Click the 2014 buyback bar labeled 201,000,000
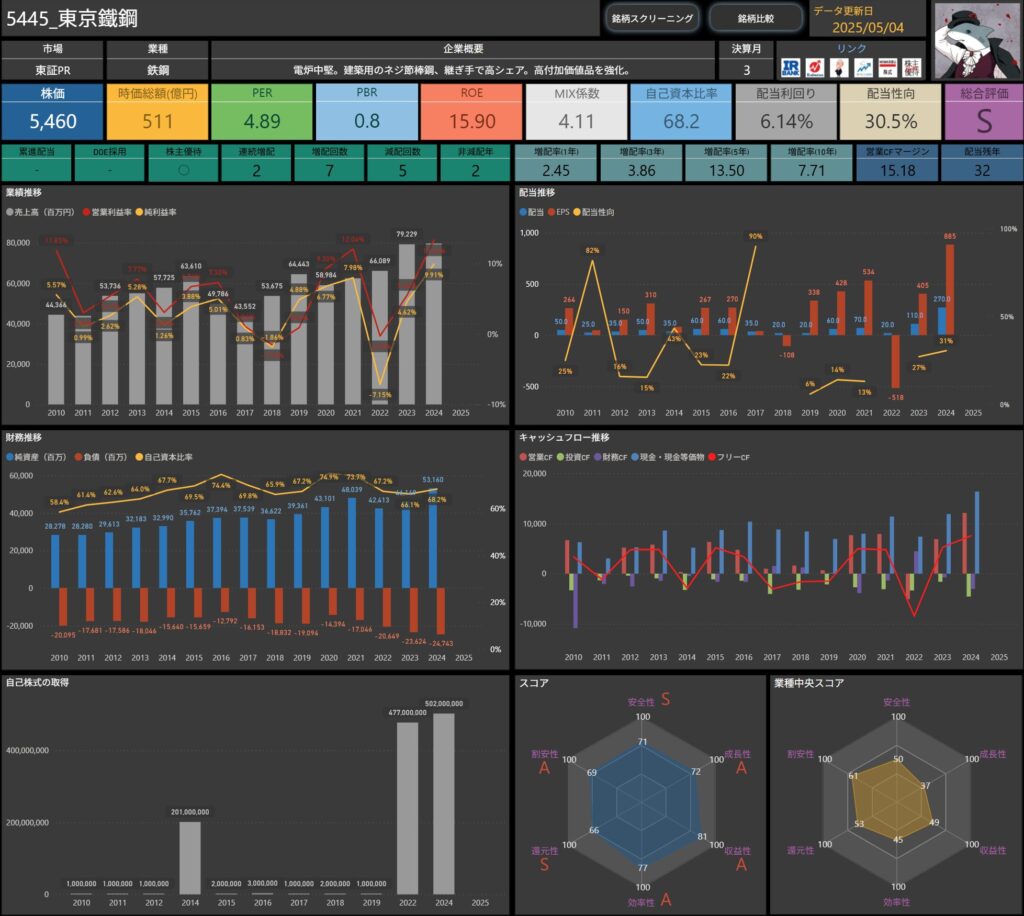The image size is (1024, 916). 190,858
